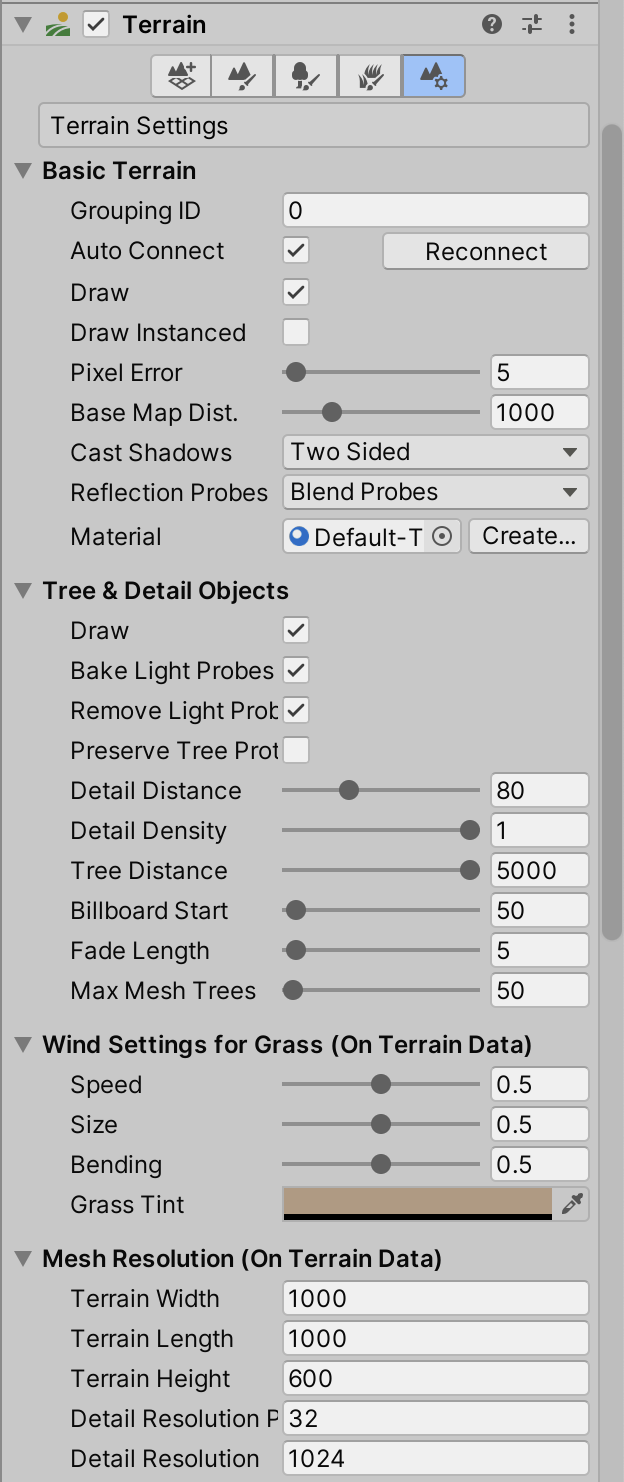624x1482 pixels.
Task: Select the Paint Trees tool
Action: (307, 76)
